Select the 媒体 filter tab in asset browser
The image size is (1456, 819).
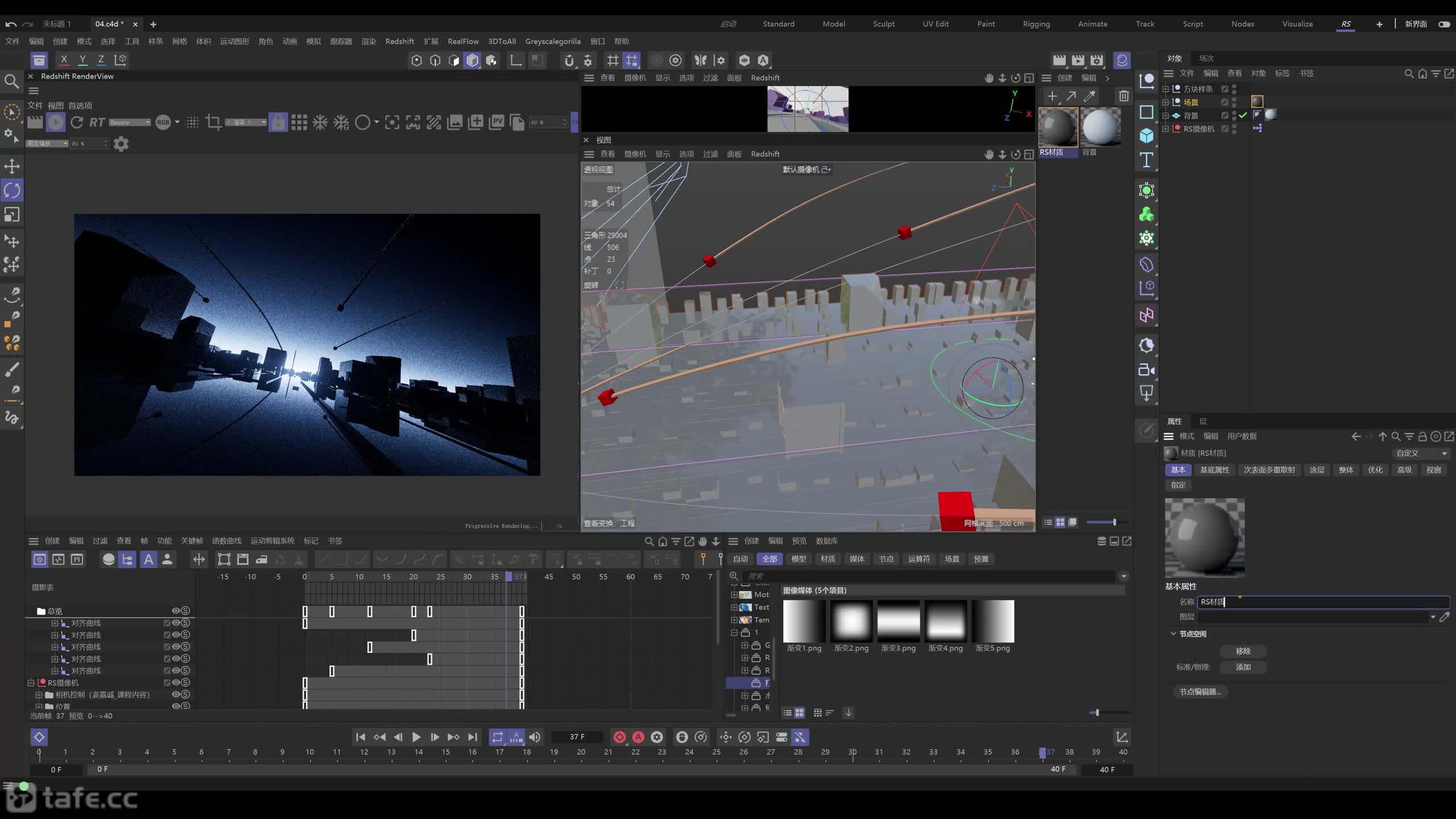coord(857,559)
